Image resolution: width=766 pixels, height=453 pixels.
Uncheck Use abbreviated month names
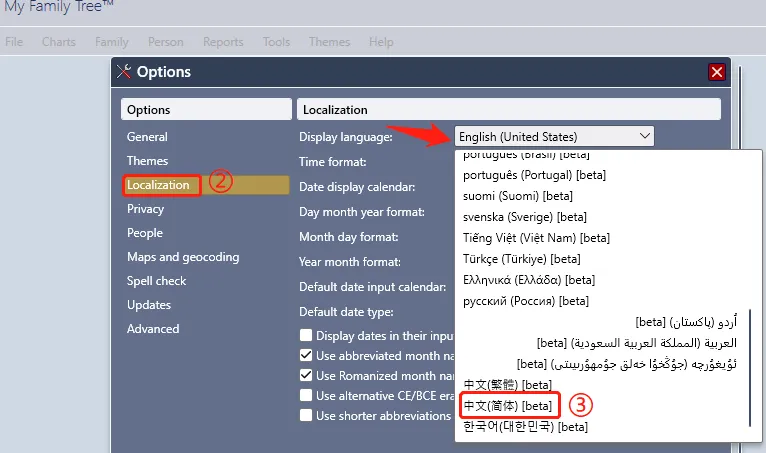tap(306, 355)
